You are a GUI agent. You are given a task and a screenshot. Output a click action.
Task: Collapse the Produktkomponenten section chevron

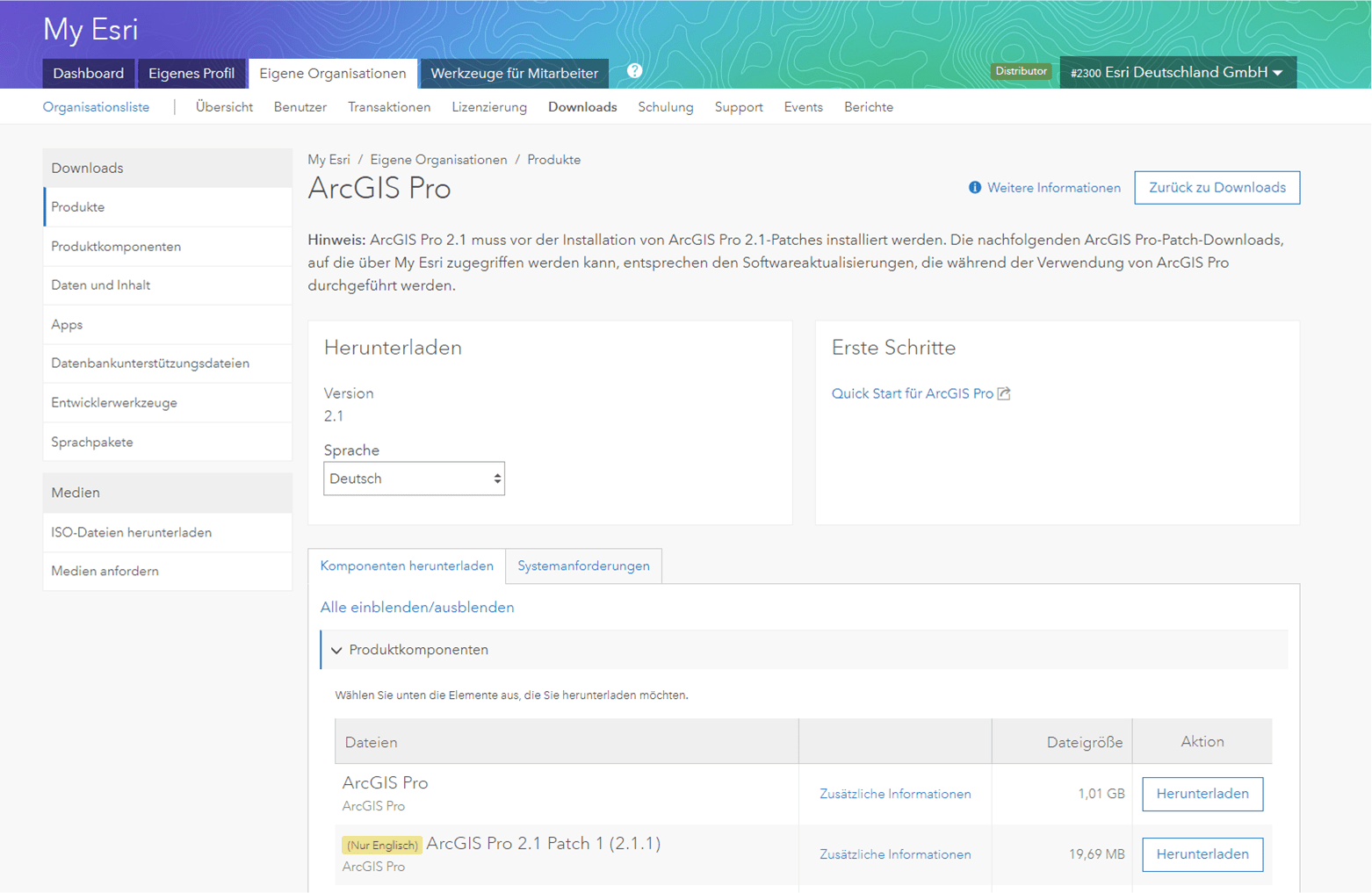pyautogui.click(x=336, y=651)
